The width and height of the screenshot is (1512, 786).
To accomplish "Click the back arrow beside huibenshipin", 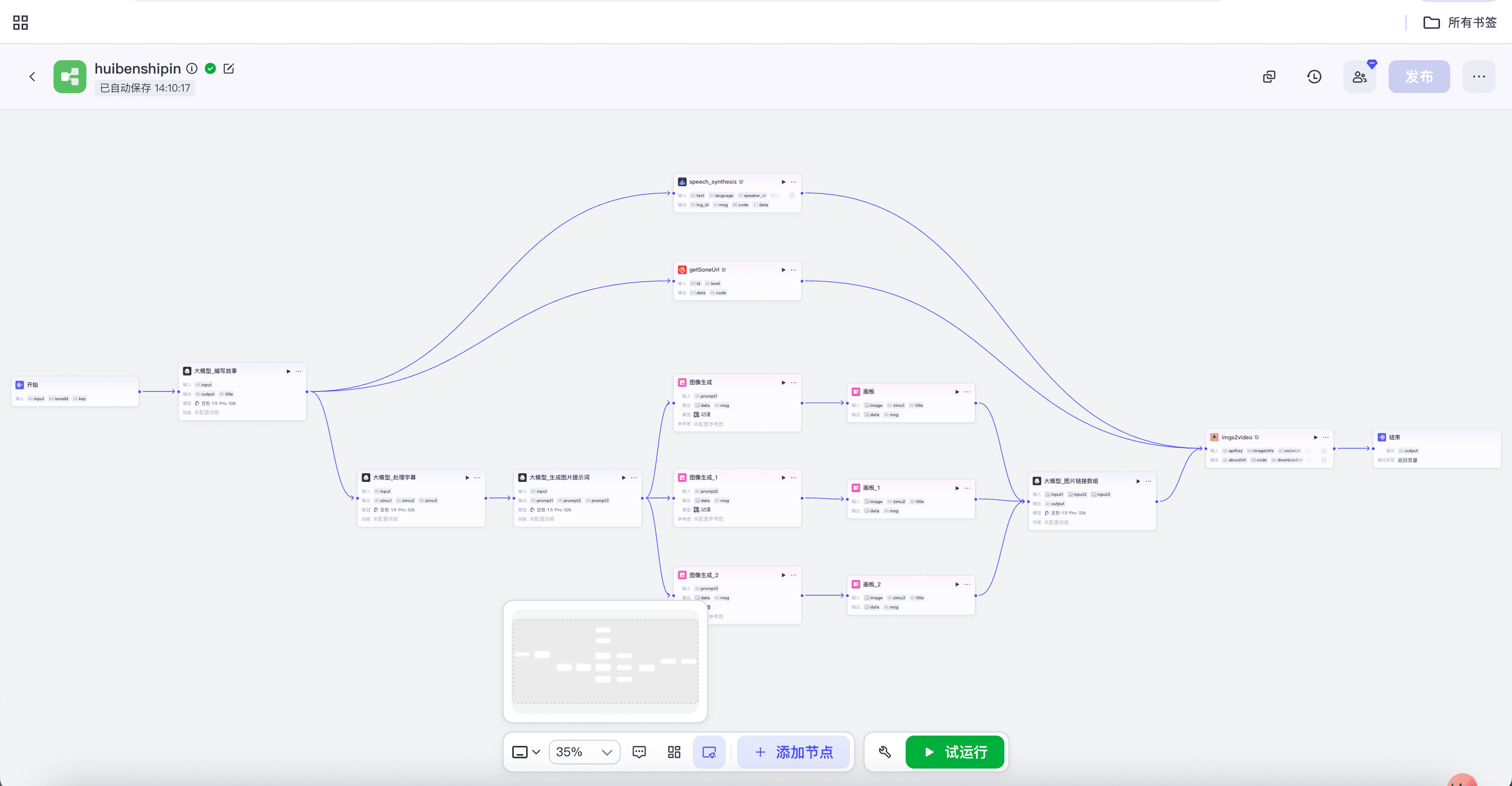I will pyautogui.click(x=32, y=77).
